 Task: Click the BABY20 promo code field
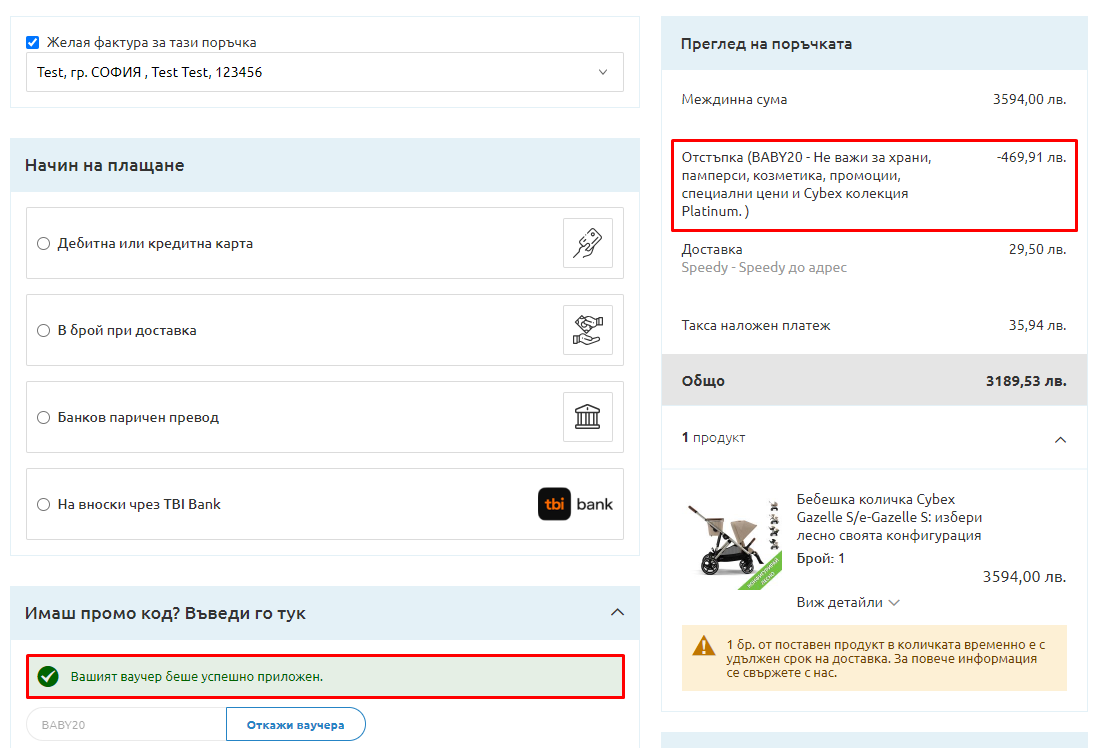point(126,725)
